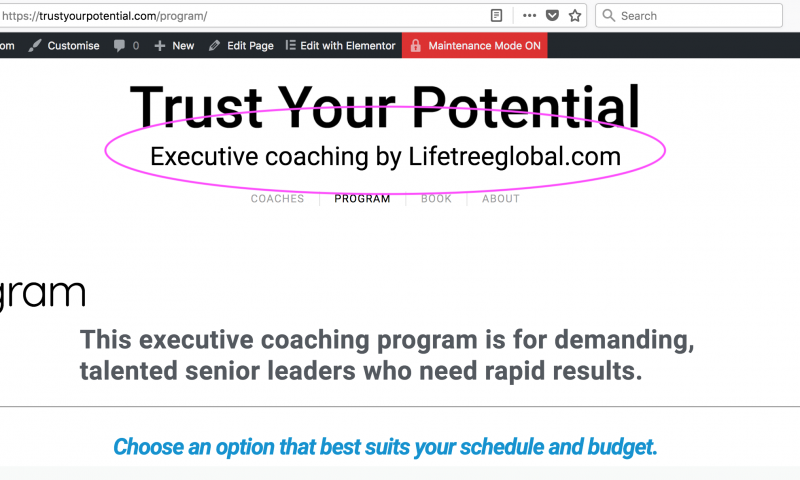Click the New plus icon
Screen dimensions: 800x480
click(x=160, y=46)
